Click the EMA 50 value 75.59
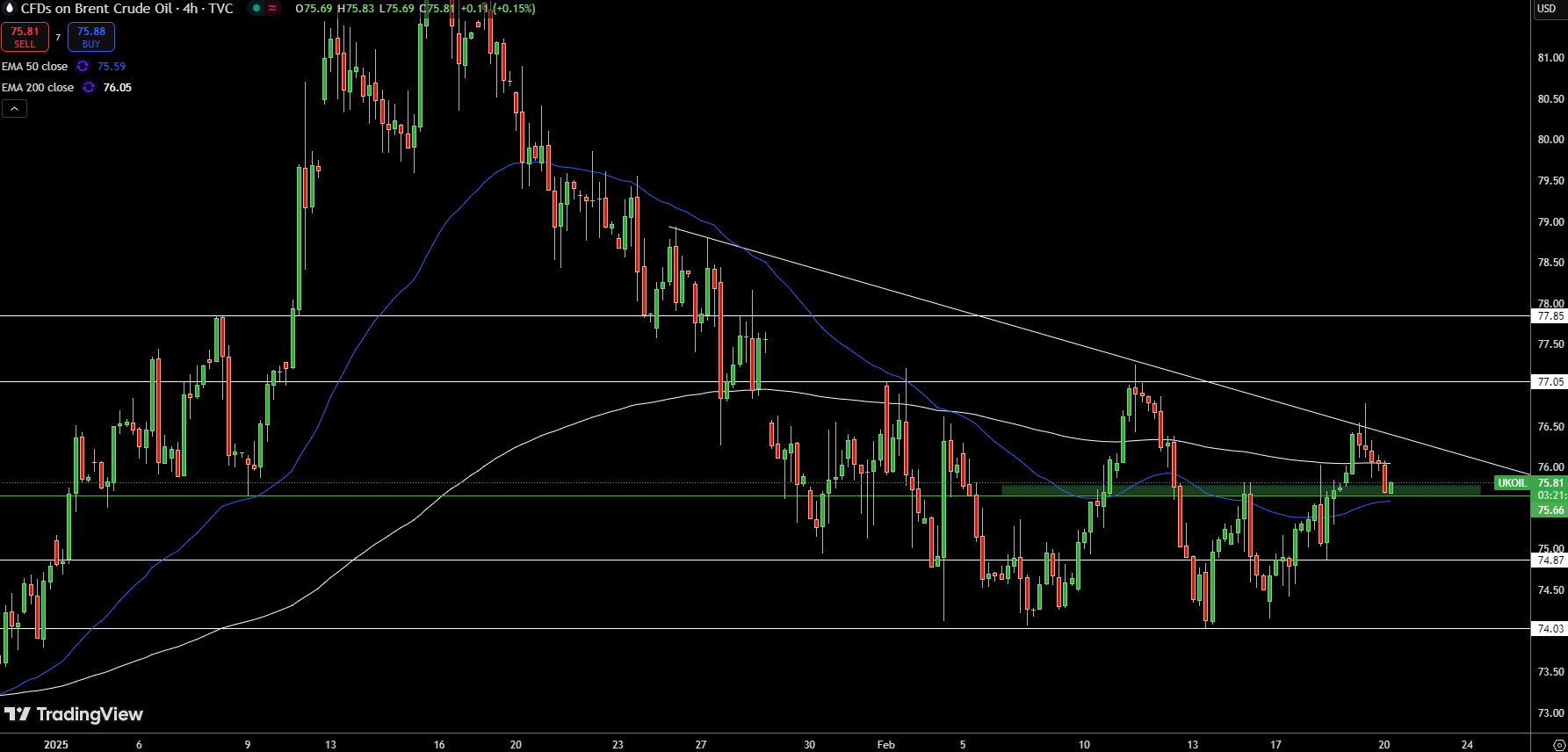This screenshot has height=752, width=1568. (112, 66)
